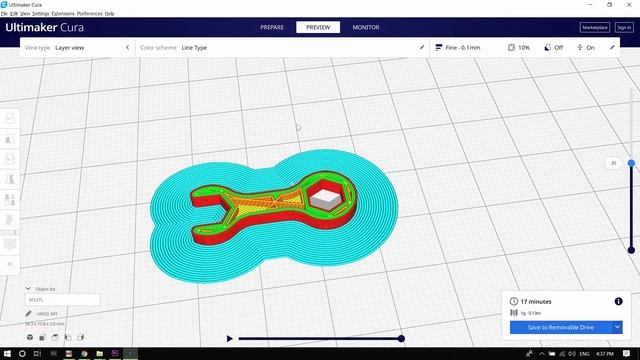
Task: Open the Extensions menu
Action: [63, 13]
